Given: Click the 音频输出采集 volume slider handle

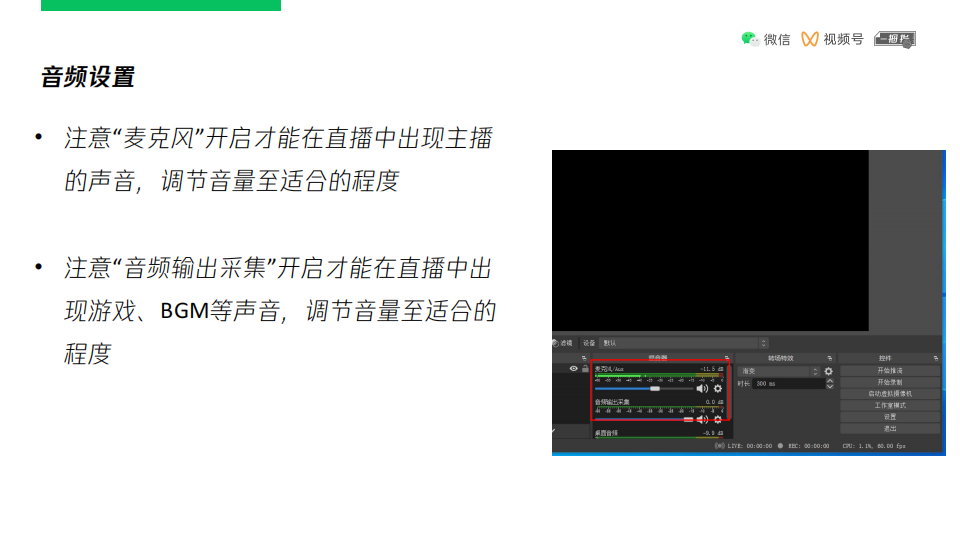Looking at the screenshot, I should coord(688,420).
